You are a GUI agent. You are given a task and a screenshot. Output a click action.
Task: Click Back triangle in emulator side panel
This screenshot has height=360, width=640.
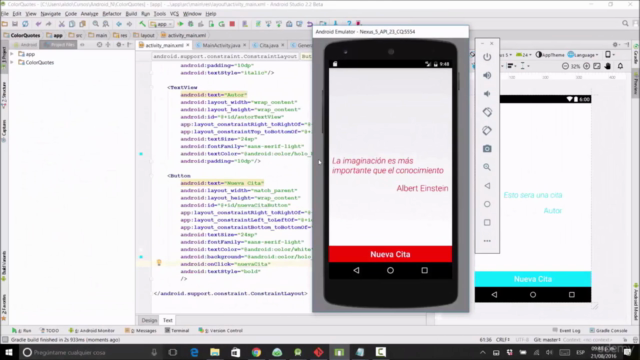coord(487,186)
